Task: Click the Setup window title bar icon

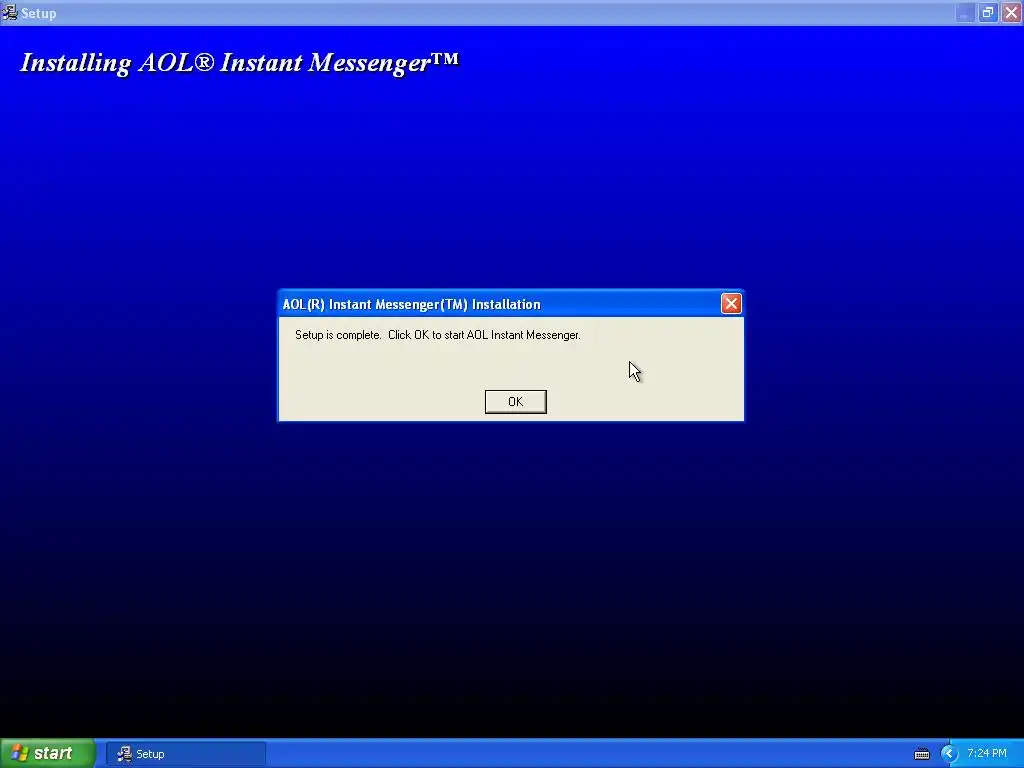Action: 10,12
